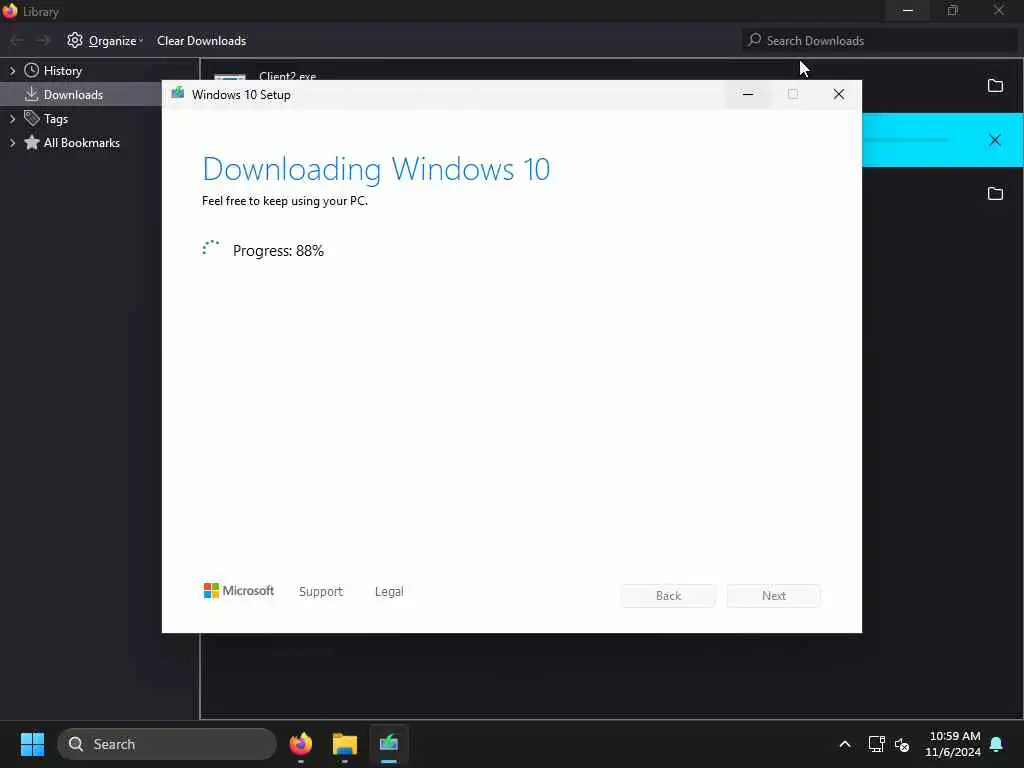
Task: Select History in the Library sidebar
Action: pyautogui.click(x=63, y=71)
